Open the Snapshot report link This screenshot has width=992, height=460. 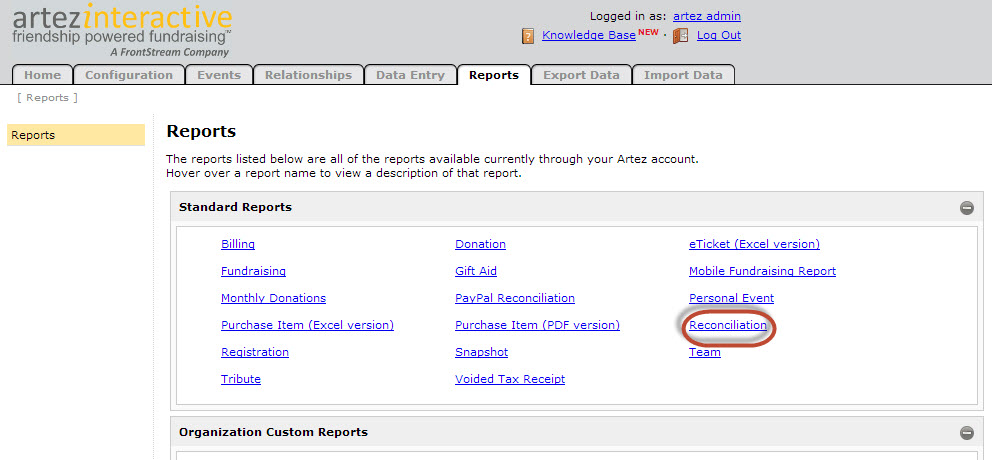(481, 352)
